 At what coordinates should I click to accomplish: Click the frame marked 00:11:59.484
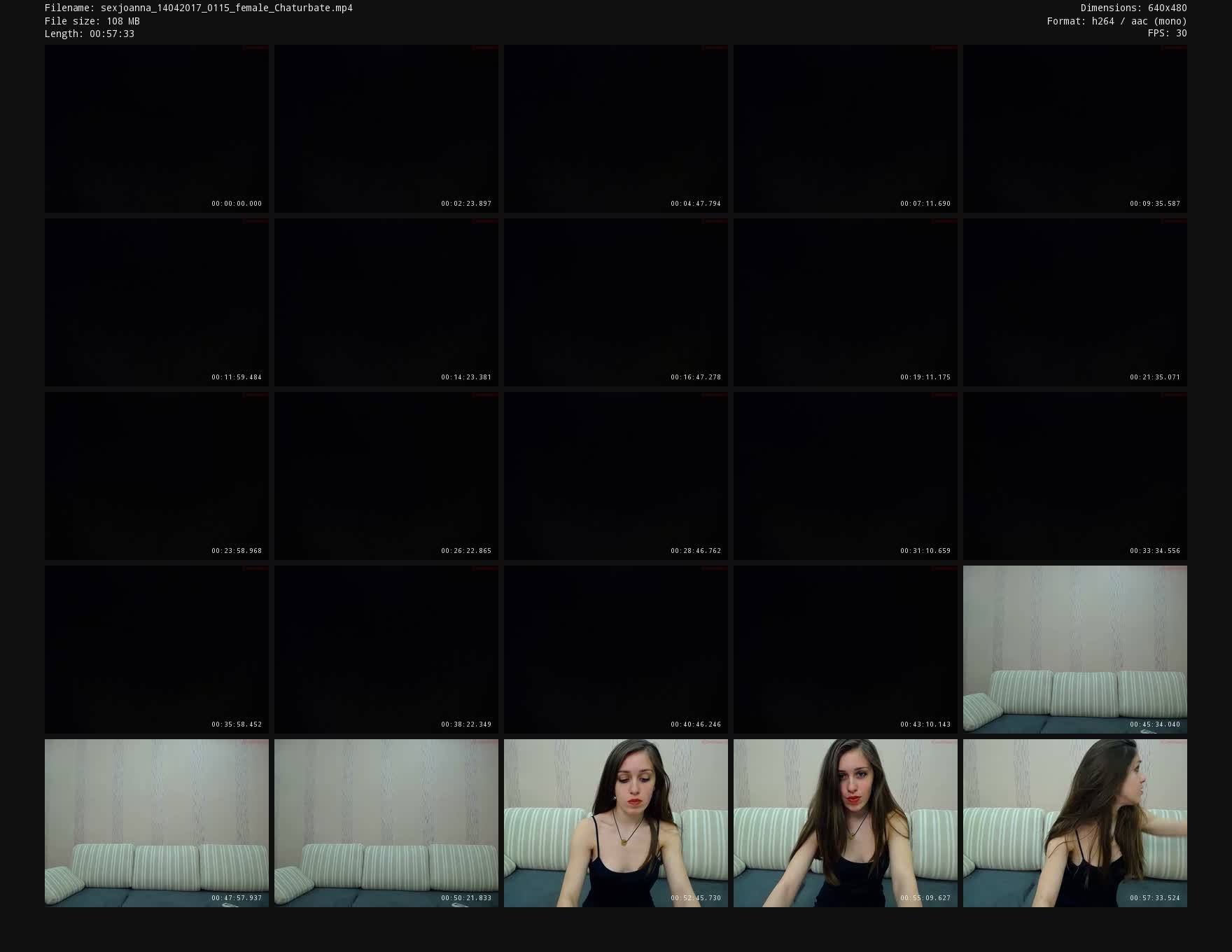click(156, 302)
